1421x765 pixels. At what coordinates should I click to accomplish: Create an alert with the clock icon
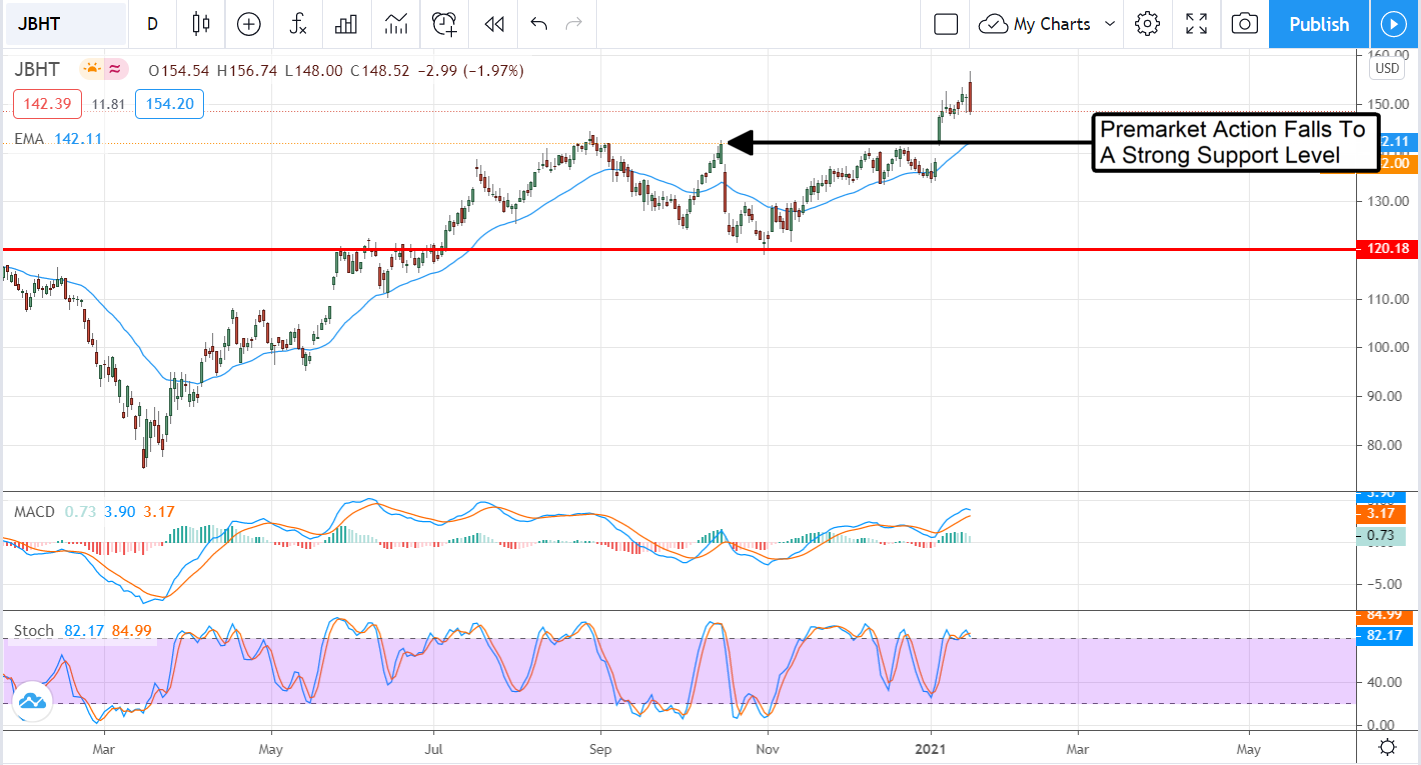pyautogui.click(x=445, y=24)
